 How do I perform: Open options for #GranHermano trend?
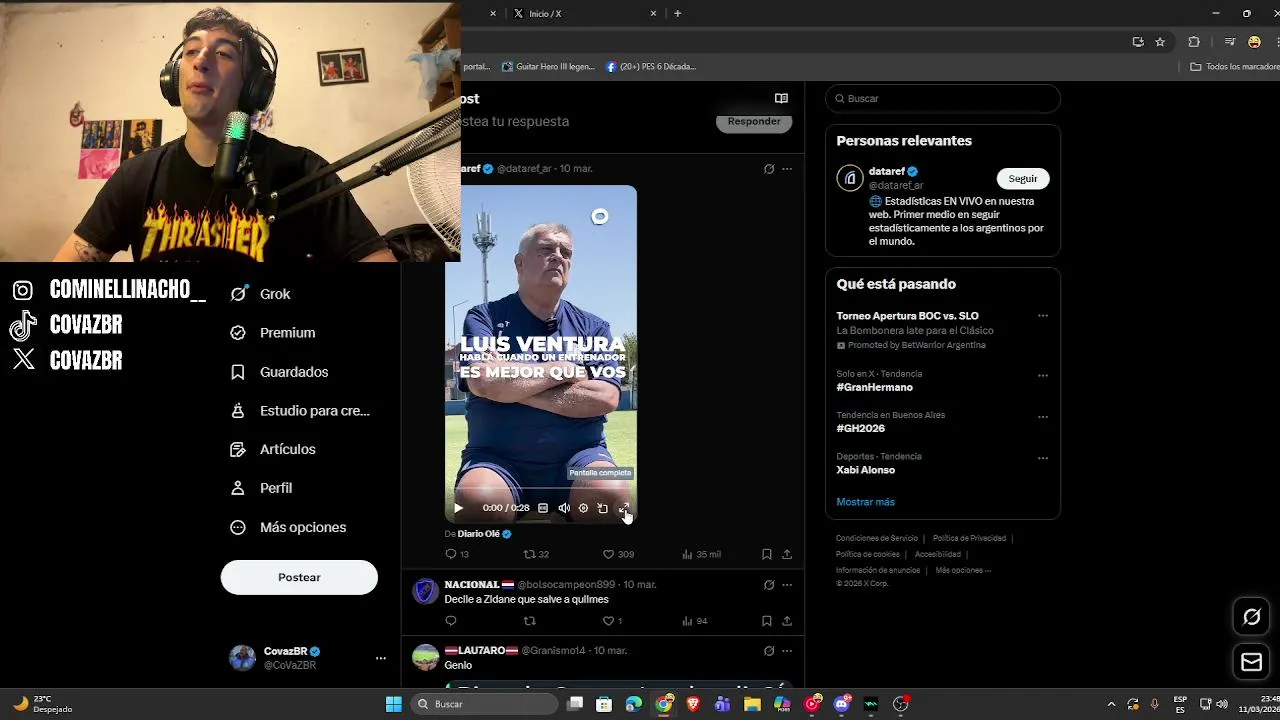click(x=1042, y=376)
